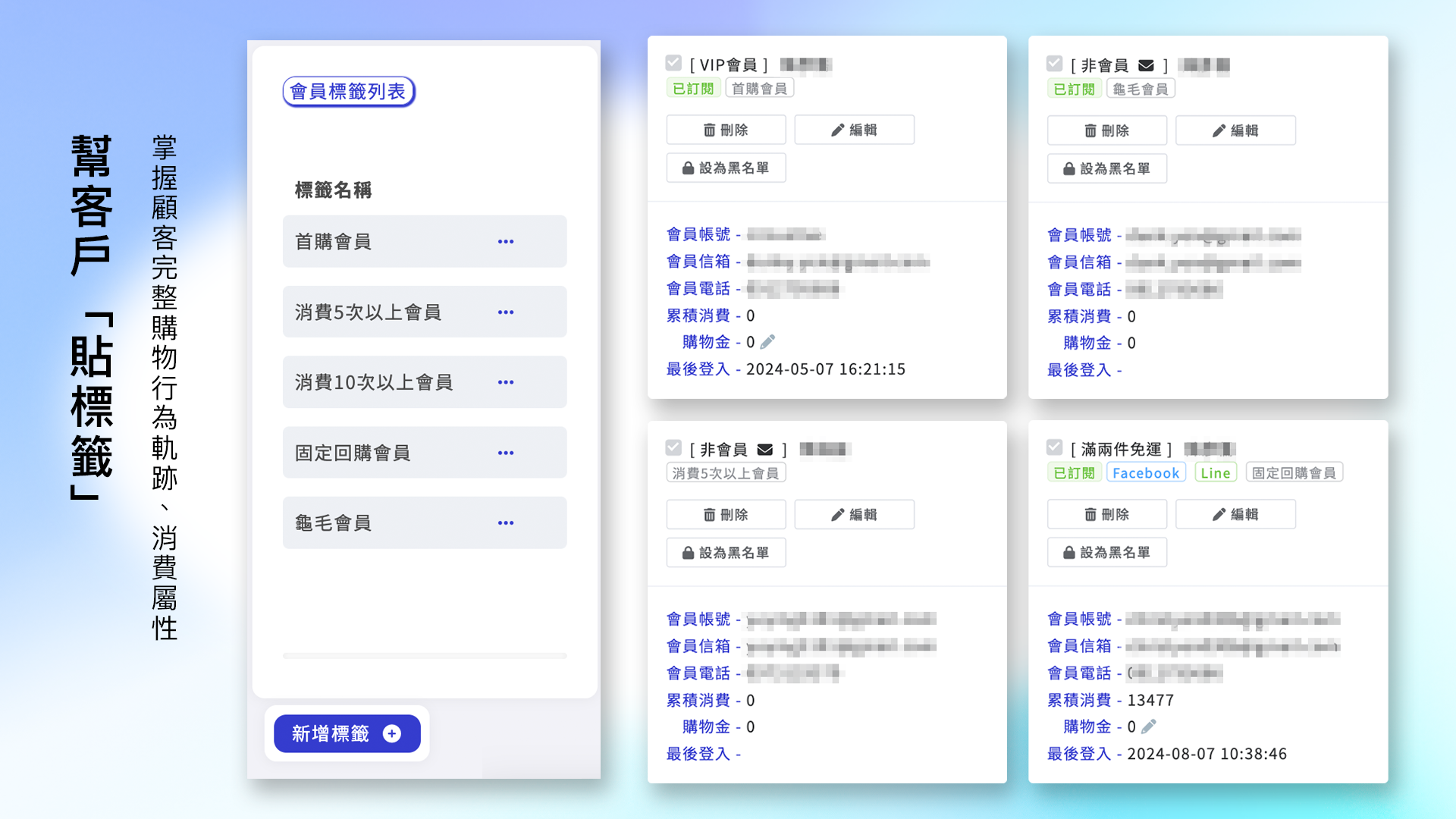Click the 已訂閱 badge on VIP會員 card
This screenshot has height=819, width=1456.
[x=693, y=88]
